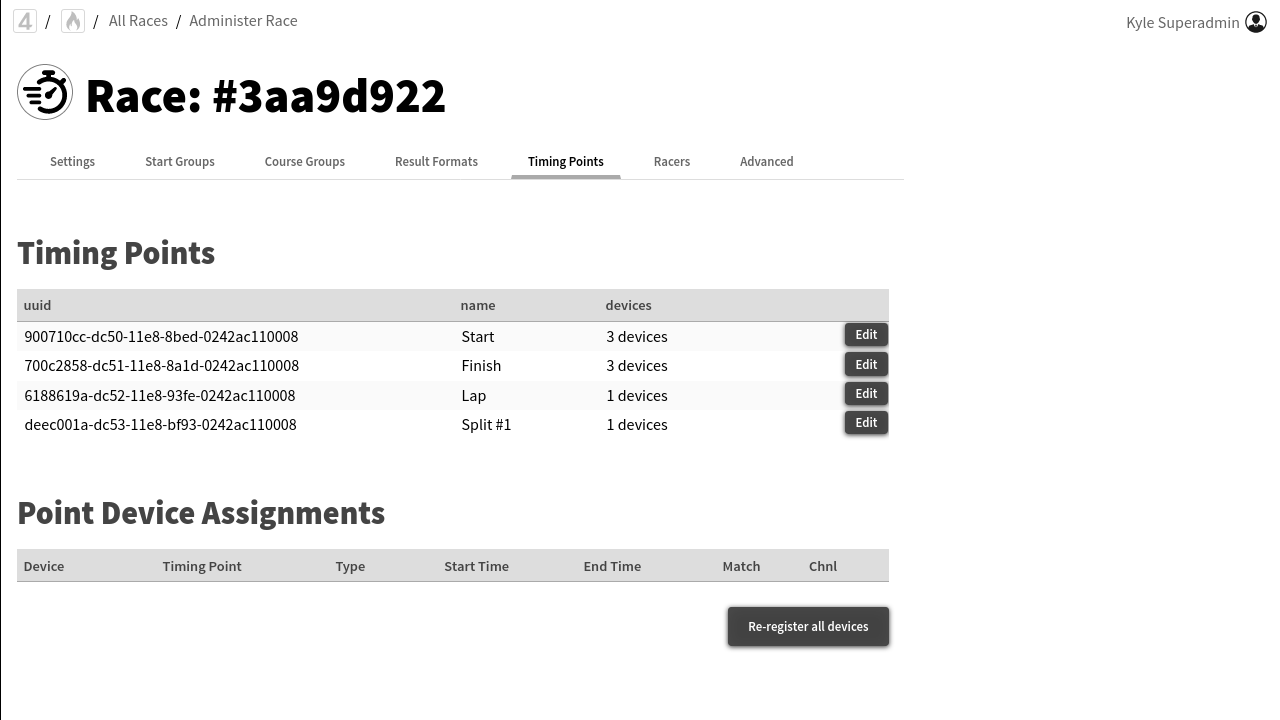
Task: Select the Result Formats tab
Action: pos(436,162)
